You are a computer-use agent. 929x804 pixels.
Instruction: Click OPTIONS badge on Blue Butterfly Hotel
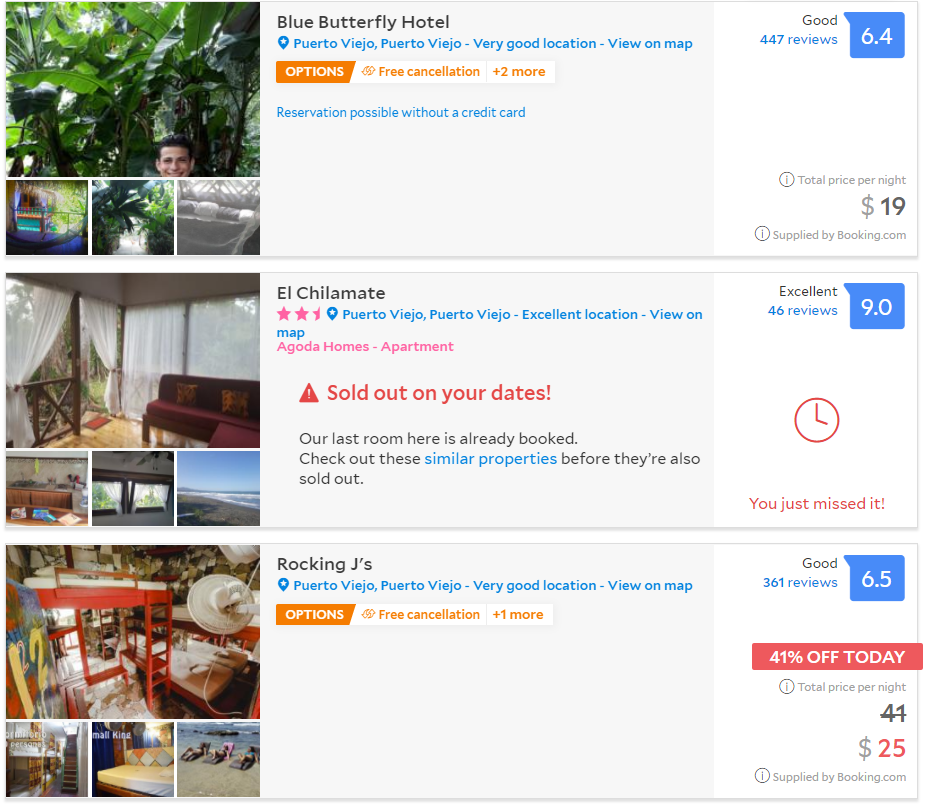[x=314, y=72]
